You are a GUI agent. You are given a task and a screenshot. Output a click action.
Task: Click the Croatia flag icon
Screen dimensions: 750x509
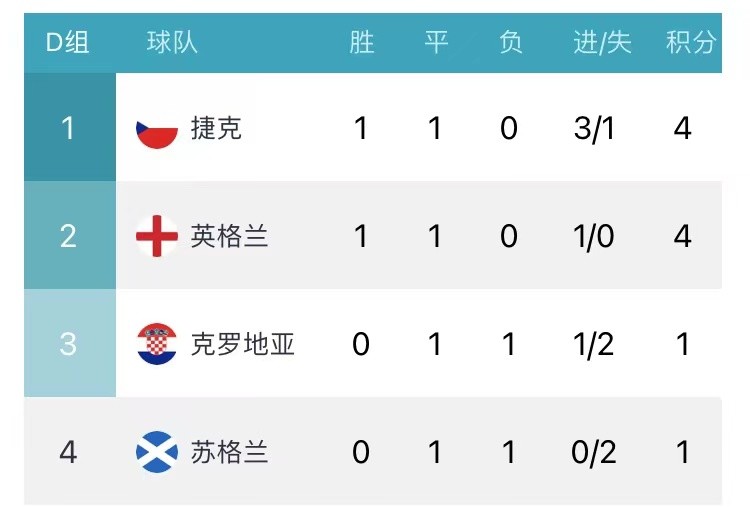157,344
